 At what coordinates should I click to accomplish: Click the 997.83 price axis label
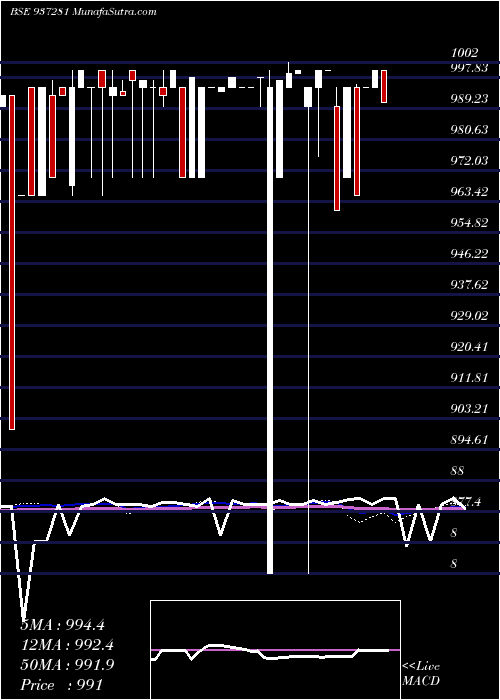click(470, 67)
